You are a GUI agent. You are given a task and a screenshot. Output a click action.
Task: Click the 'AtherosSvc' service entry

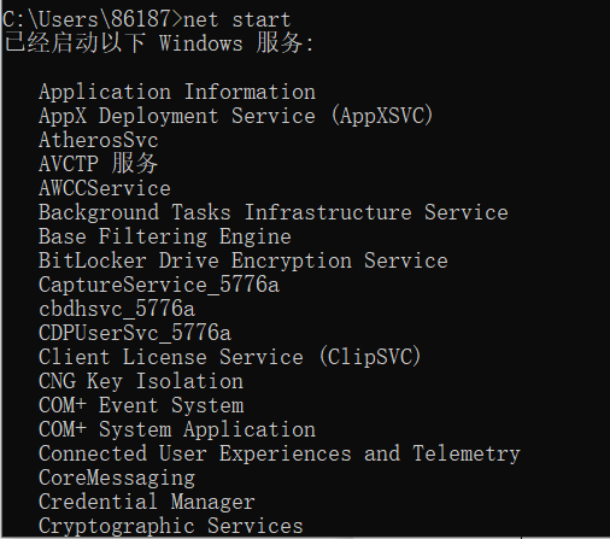(98, 140)
